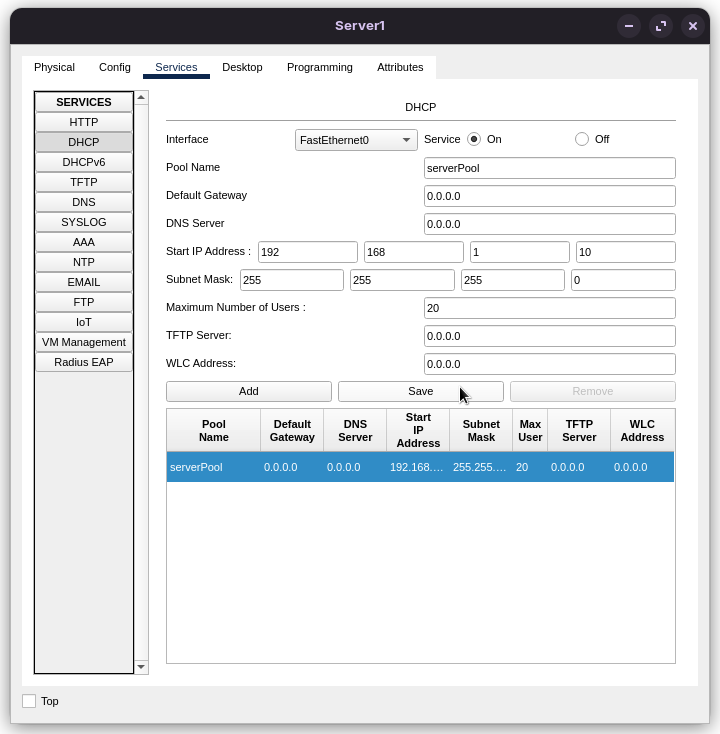
Task: Edit Subnet Mask second octet
Action: pos(402,280)
